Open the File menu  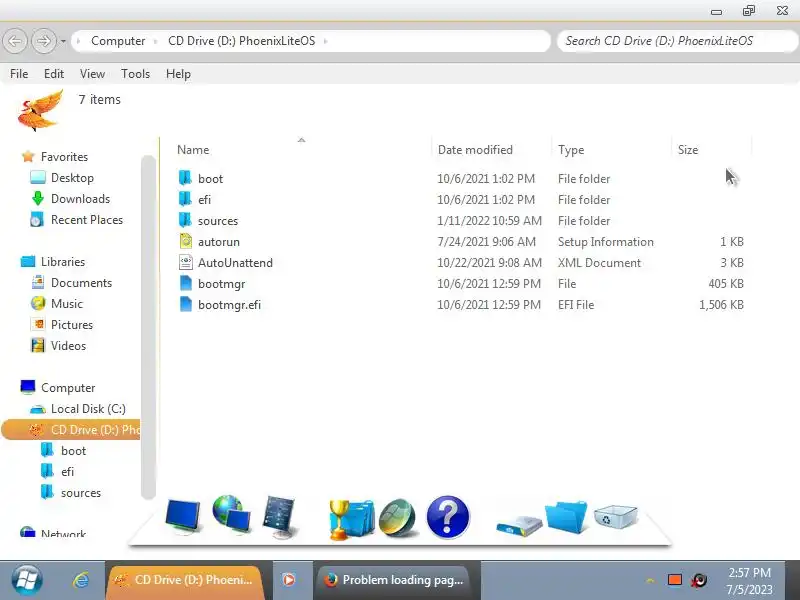point(19,74)
